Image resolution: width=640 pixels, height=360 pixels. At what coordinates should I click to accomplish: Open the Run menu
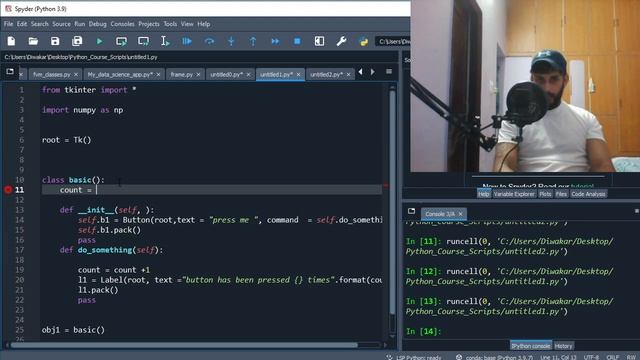tap(80, 24)
